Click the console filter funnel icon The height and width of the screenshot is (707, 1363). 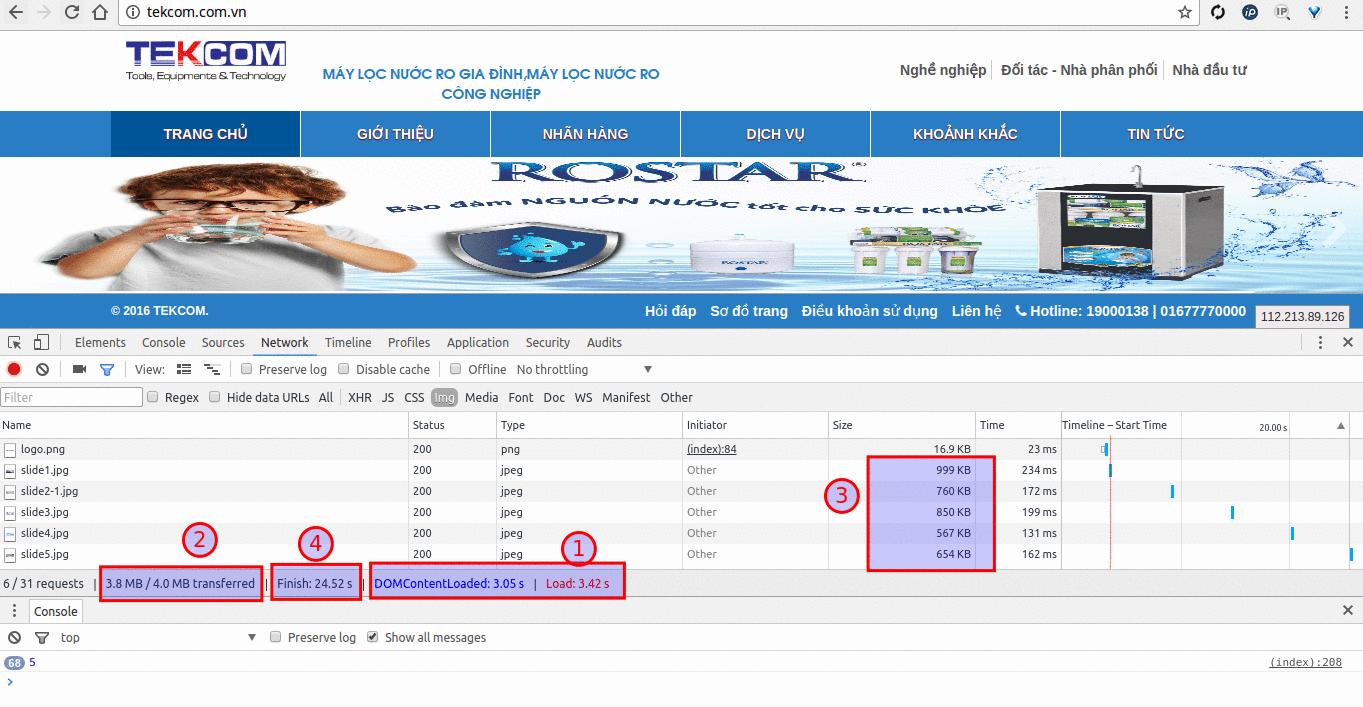point(42,637)
